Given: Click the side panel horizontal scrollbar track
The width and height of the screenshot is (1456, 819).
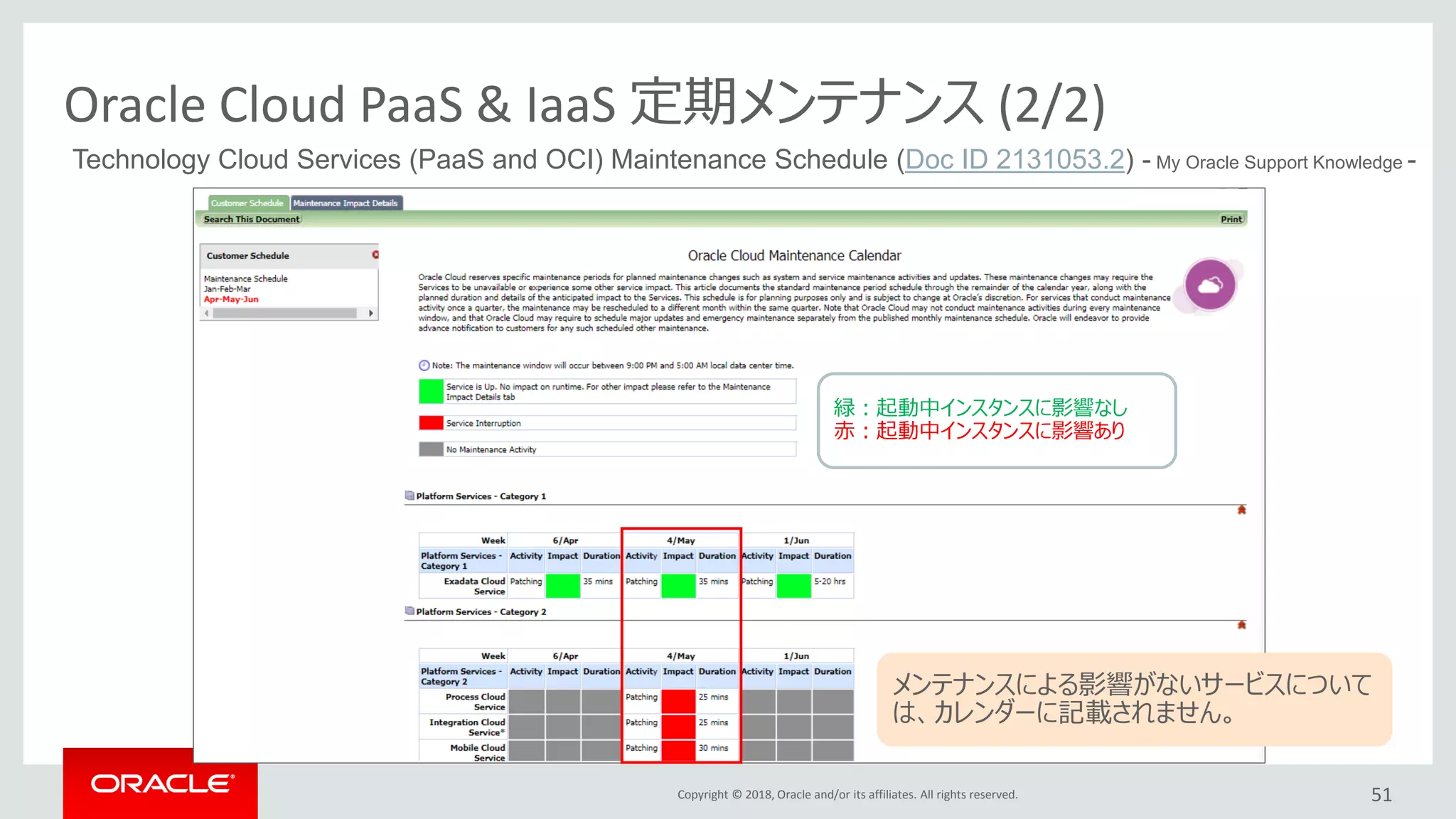Looking at the screenshot, I should tap(284, 313).
